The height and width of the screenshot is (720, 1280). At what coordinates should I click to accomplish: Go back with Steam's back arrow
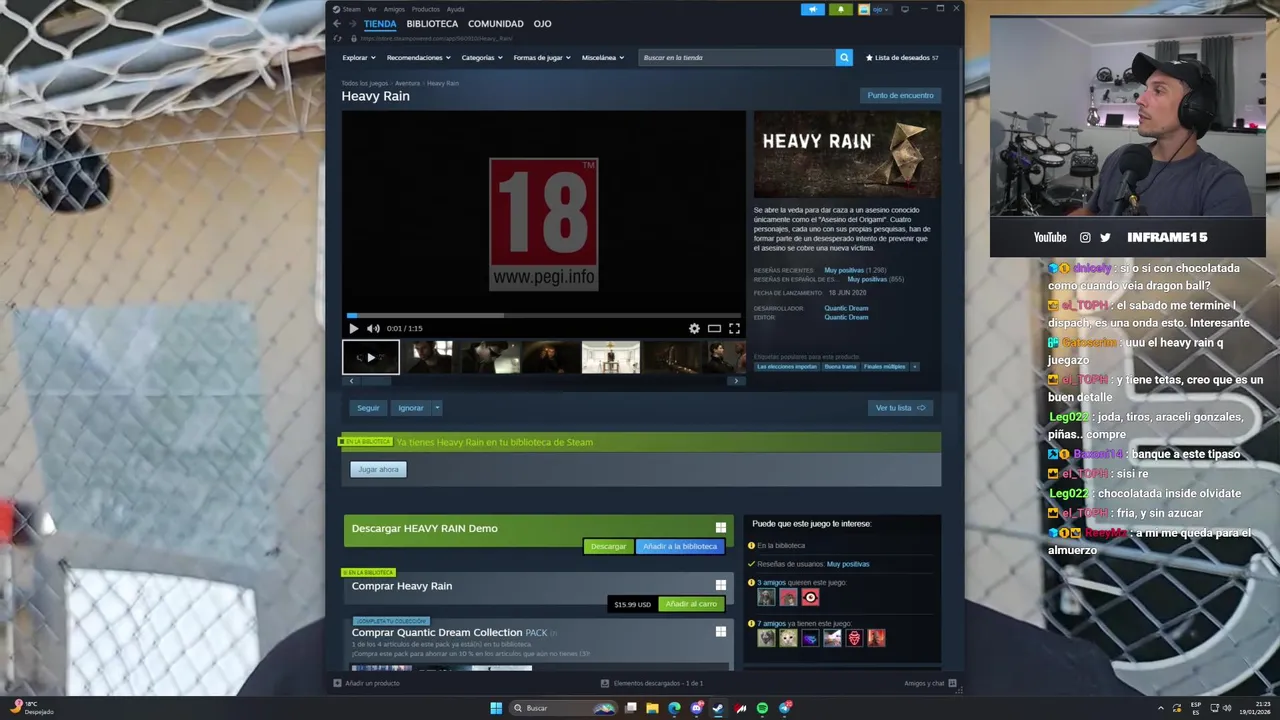point(337,23)
